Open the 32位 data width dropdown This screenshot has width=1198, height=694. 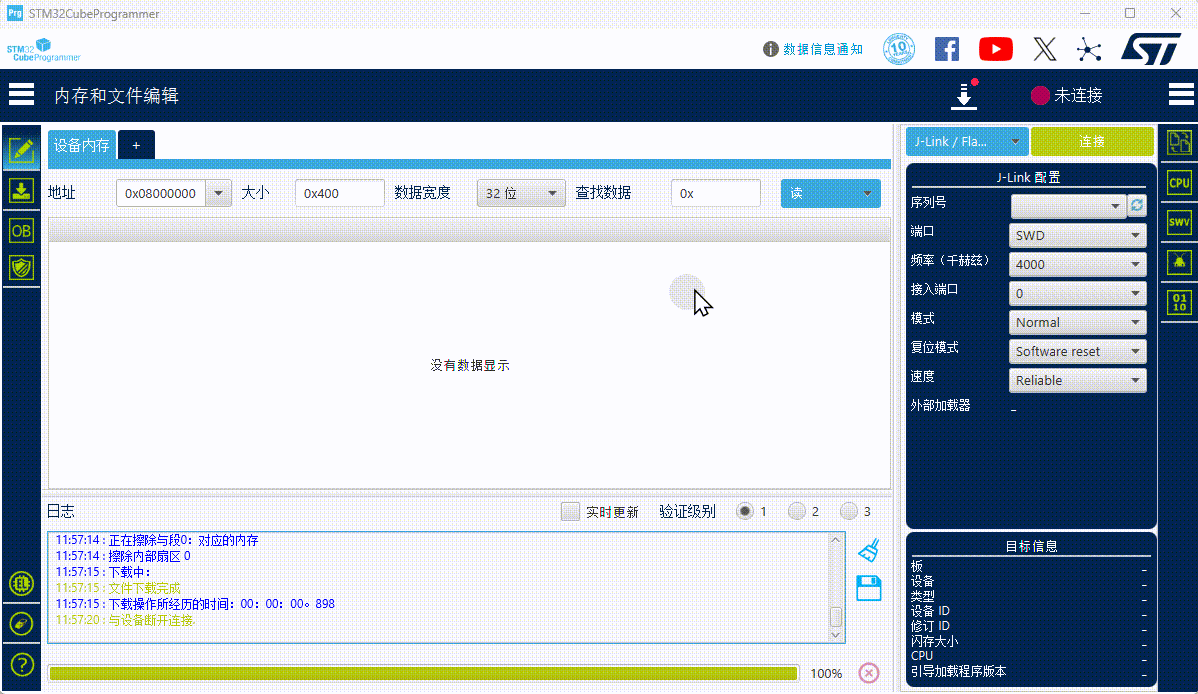(x=521, y=193)
